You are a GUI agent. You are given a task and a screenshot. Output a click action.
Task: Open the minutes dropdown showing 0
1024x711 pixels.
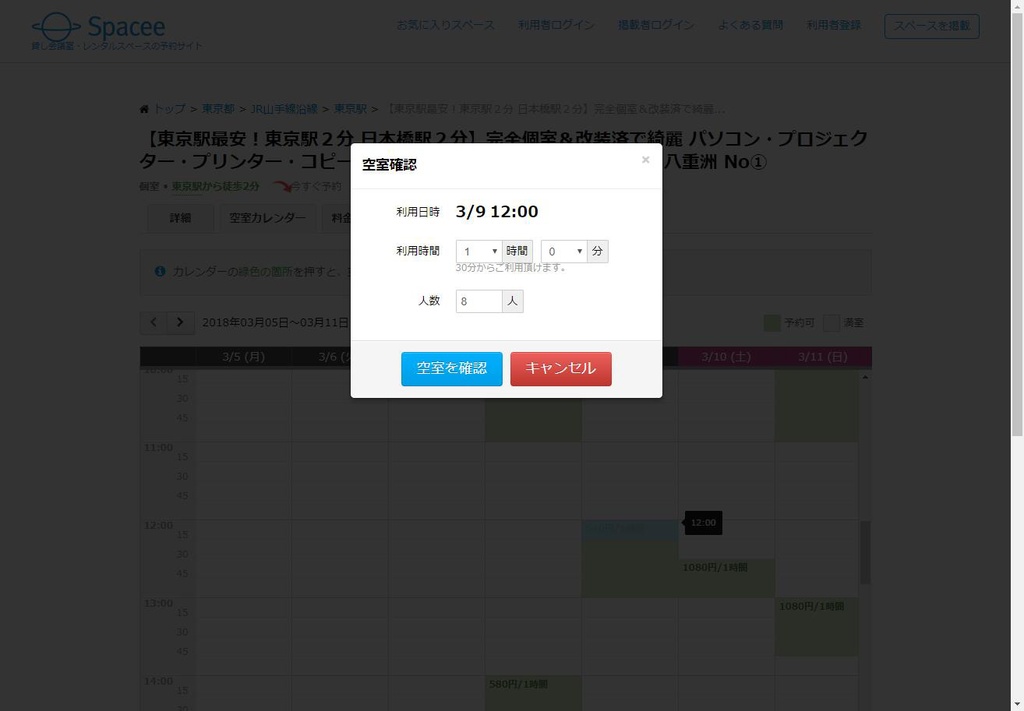pyautogui.click(x=564, y=251)
